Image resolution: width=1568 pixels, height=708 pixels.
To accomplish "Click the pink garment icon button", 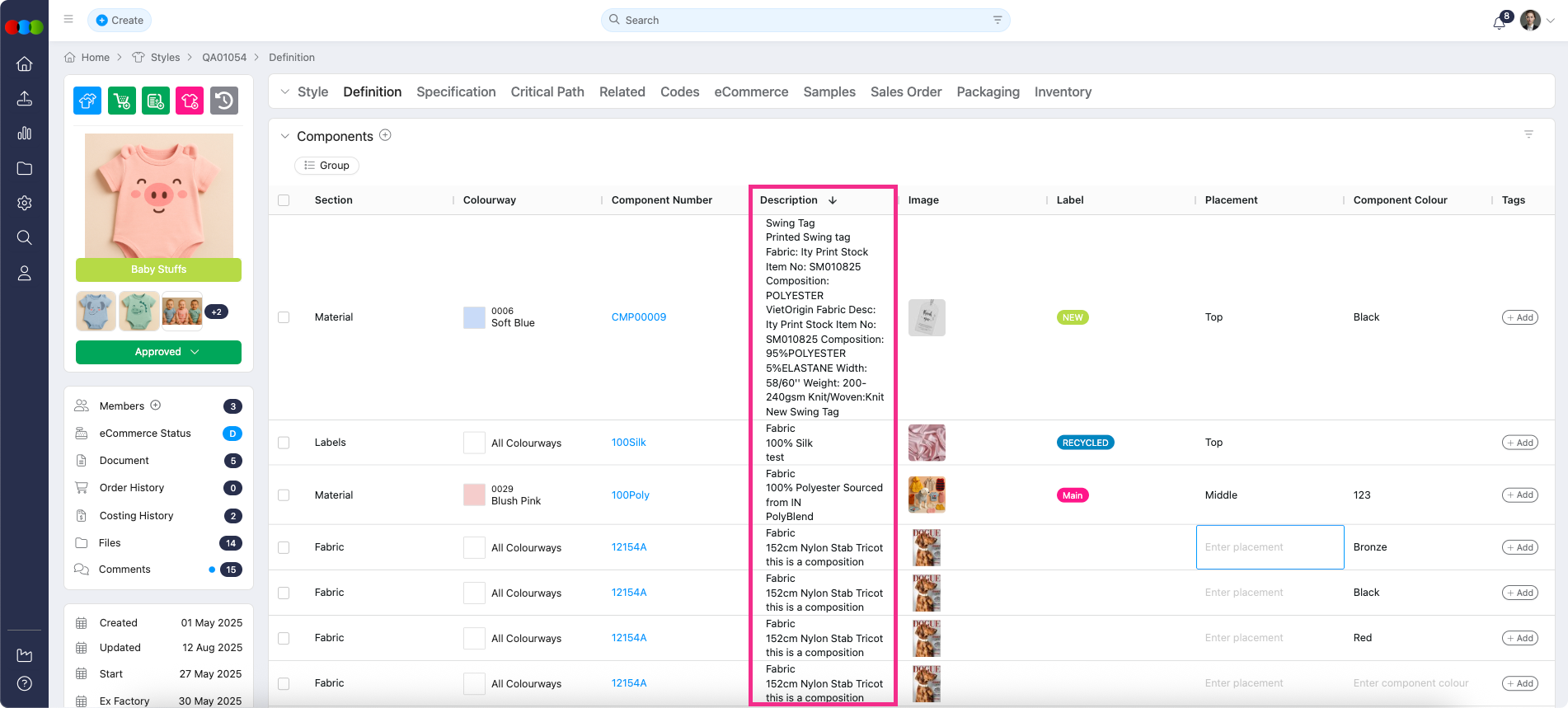I will pyautogui.click(x=190, y=101).
